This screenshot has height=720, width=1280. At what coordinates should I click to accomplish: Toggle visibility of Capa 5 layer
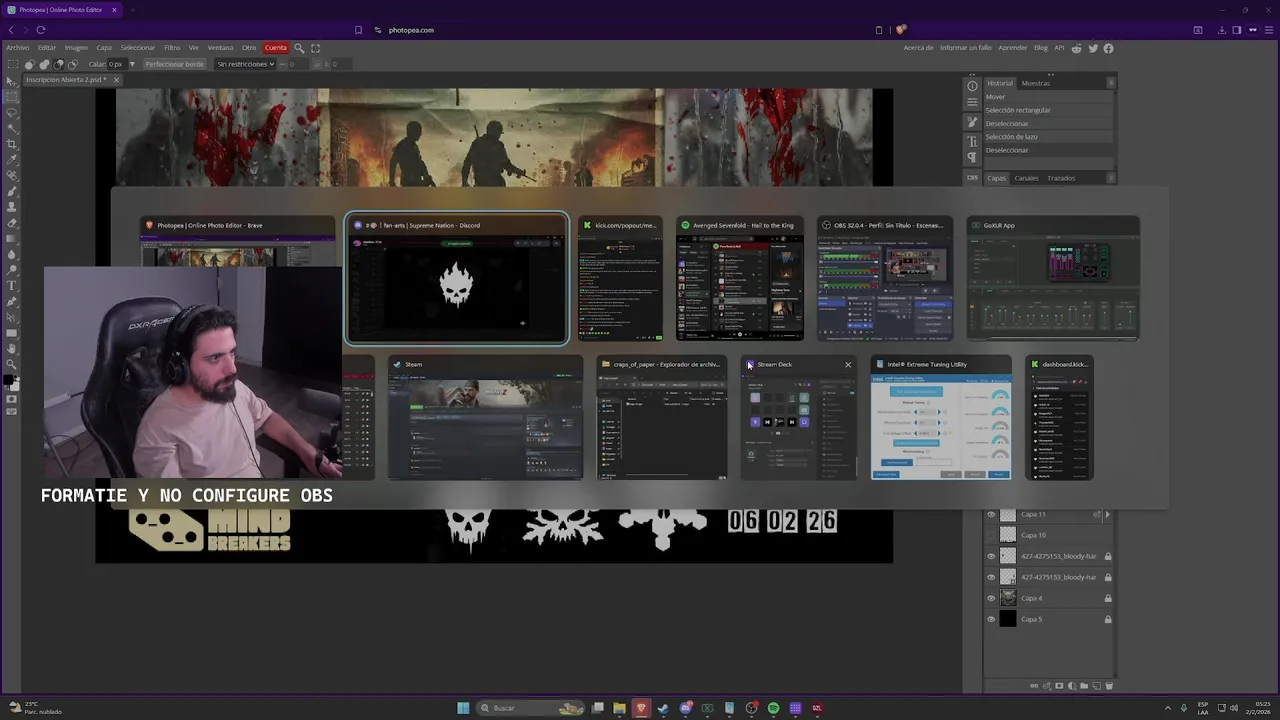tap(991, 619)
